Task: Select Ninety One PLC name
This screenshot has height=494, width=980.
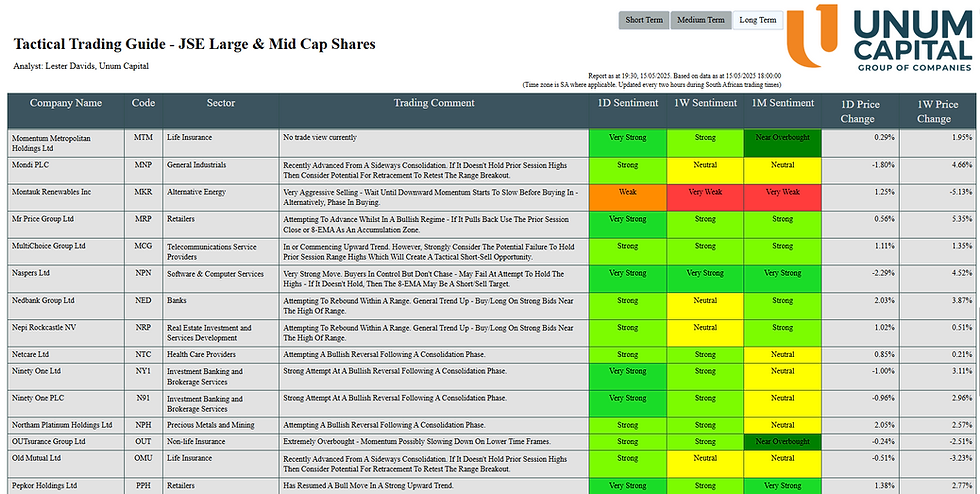Action: click(x=38, y=398)
